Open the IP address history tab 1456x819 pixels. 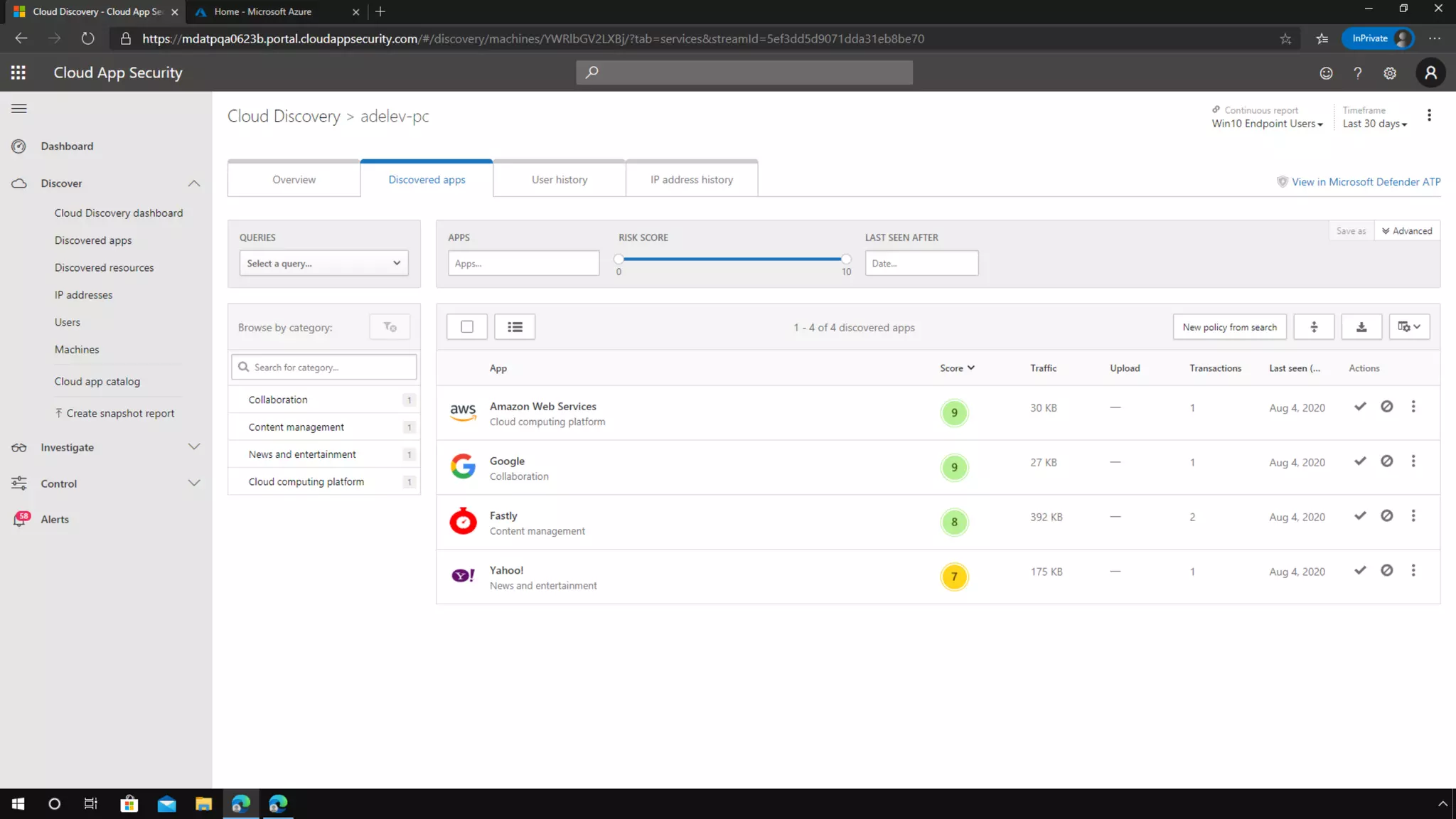[x=691, y=179]
